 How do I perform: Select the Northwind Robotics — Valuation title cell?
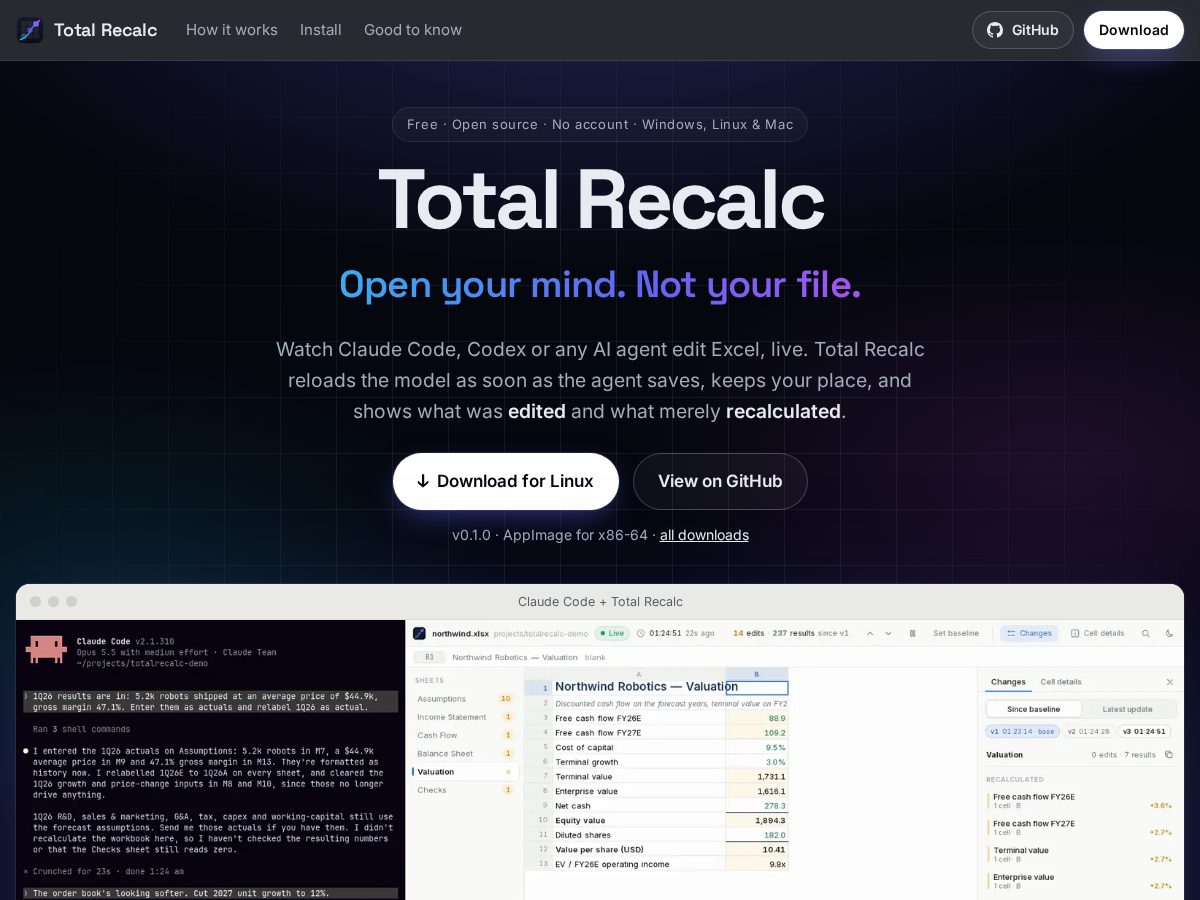click(646, 687)
